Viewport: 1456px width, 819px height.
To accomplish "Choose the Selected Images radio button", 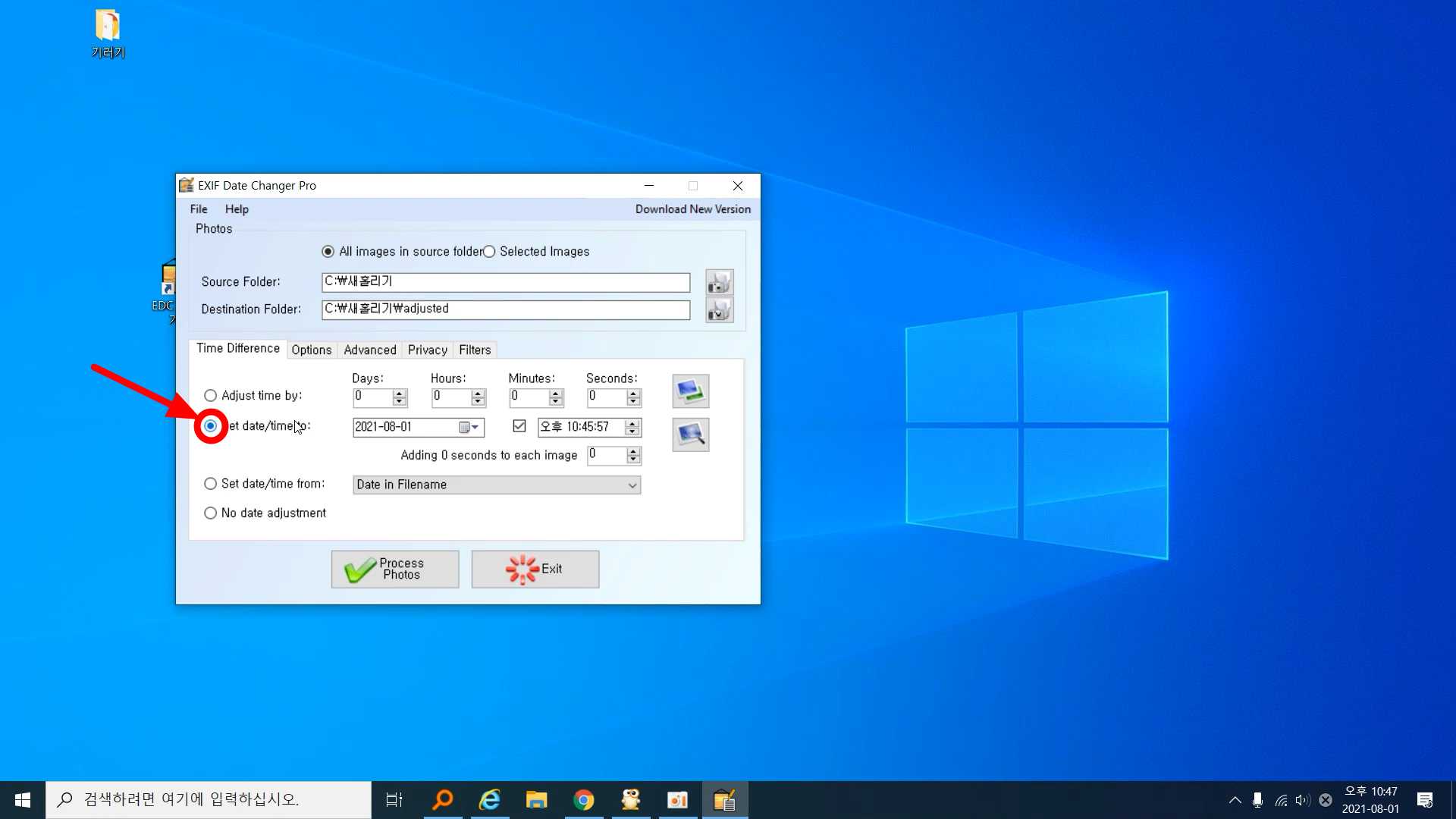I will [490, 252].
